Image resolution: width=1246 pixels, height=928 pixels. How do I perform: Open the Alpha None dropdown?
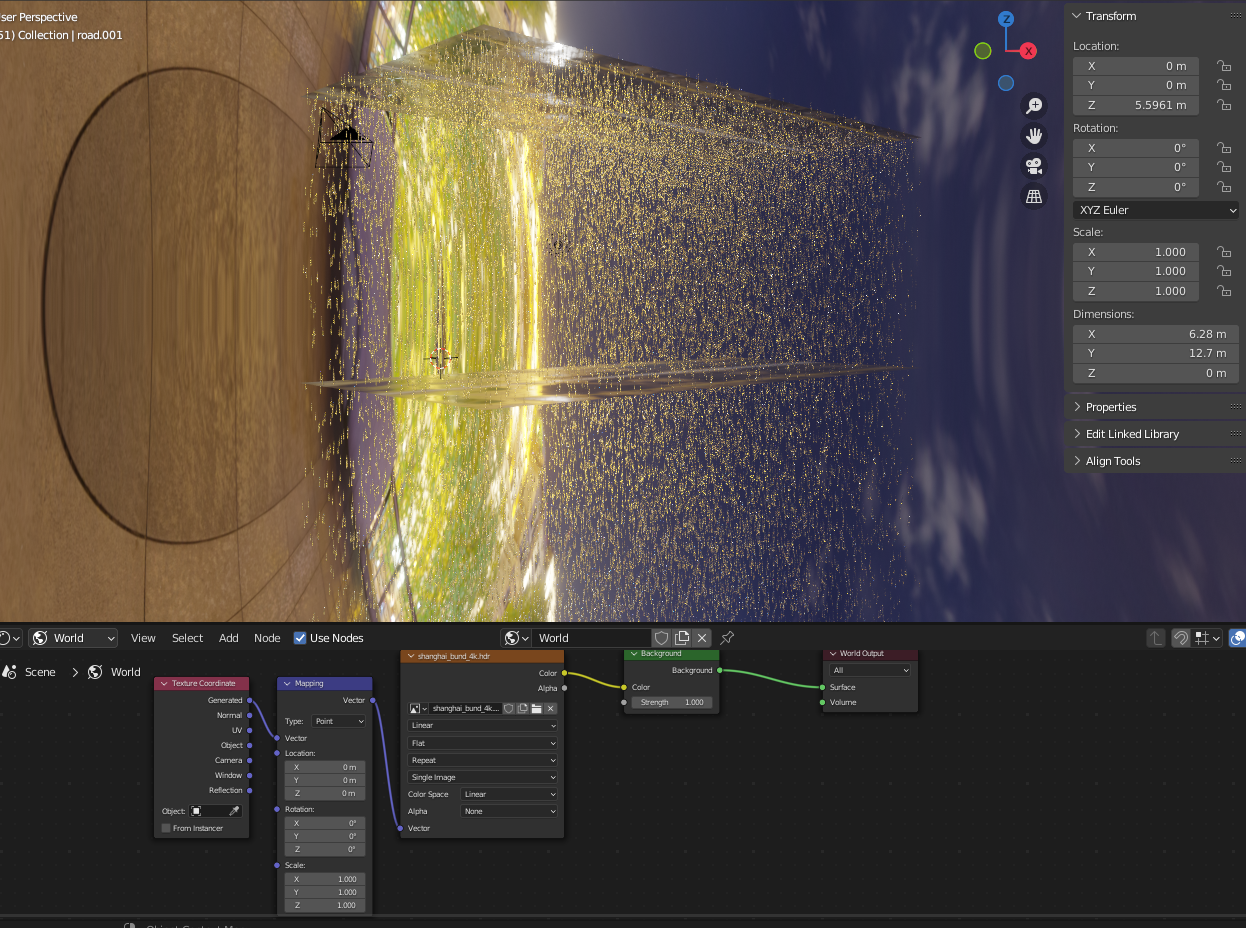point(509,811)
